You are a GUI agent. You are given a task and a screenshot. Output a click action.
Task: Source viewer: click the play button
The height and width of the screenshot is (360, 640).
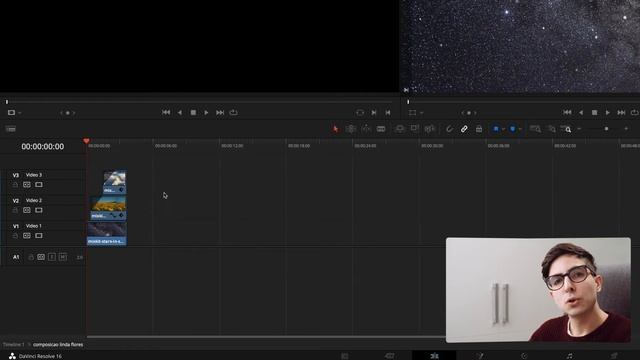tap(206, 112)
